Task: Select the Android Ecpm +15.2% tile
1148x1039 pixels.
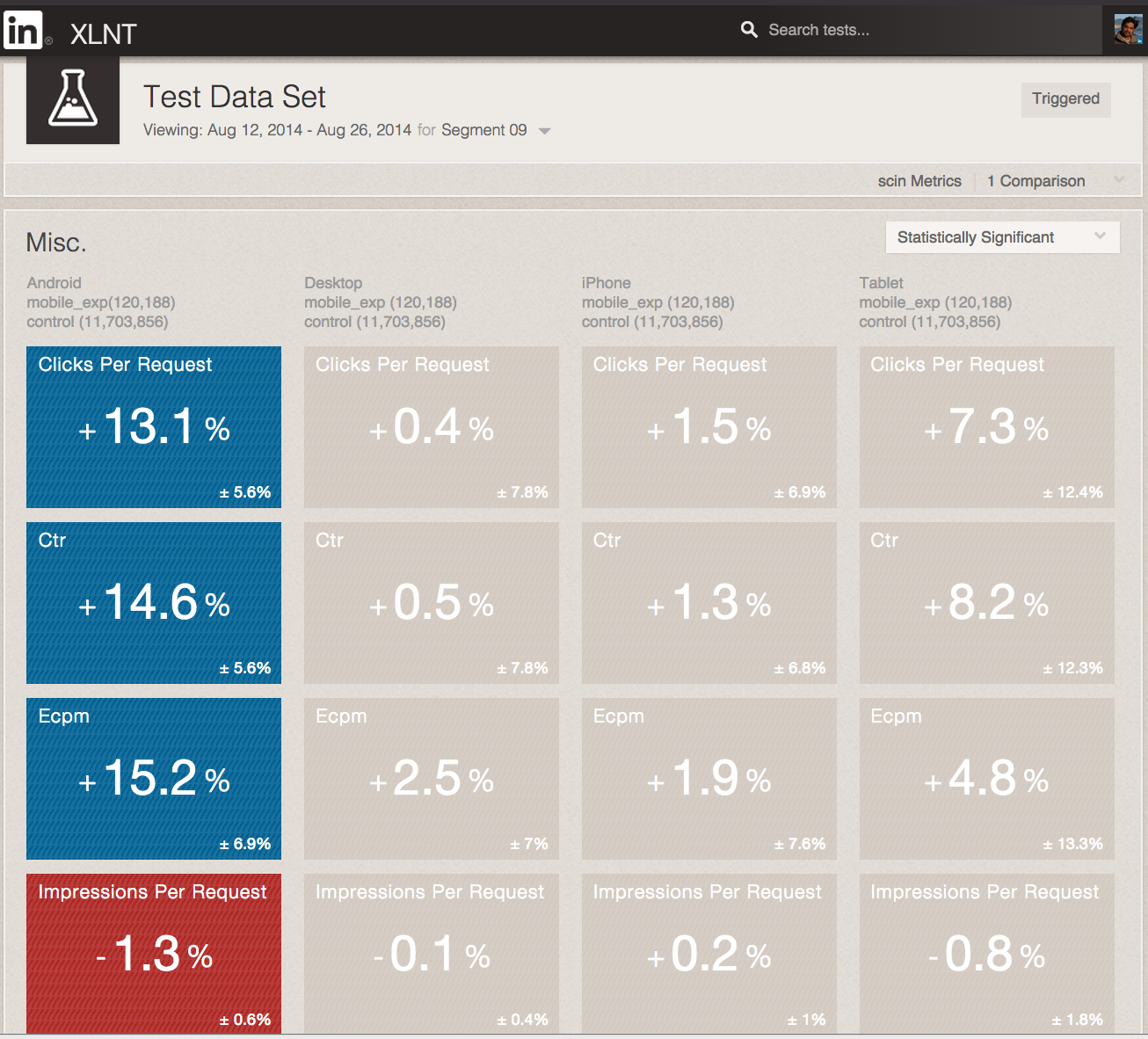Action: [x=154, y=779]
